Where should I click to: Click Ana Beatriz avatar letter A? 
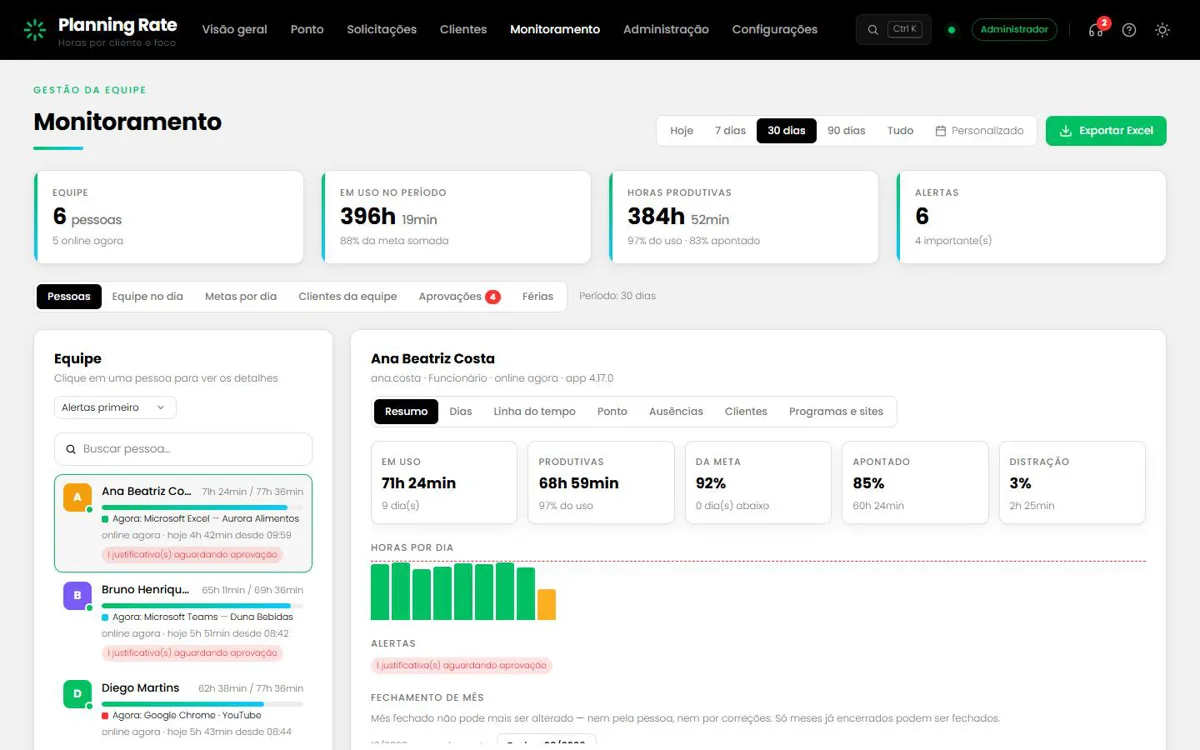point(77,497)
